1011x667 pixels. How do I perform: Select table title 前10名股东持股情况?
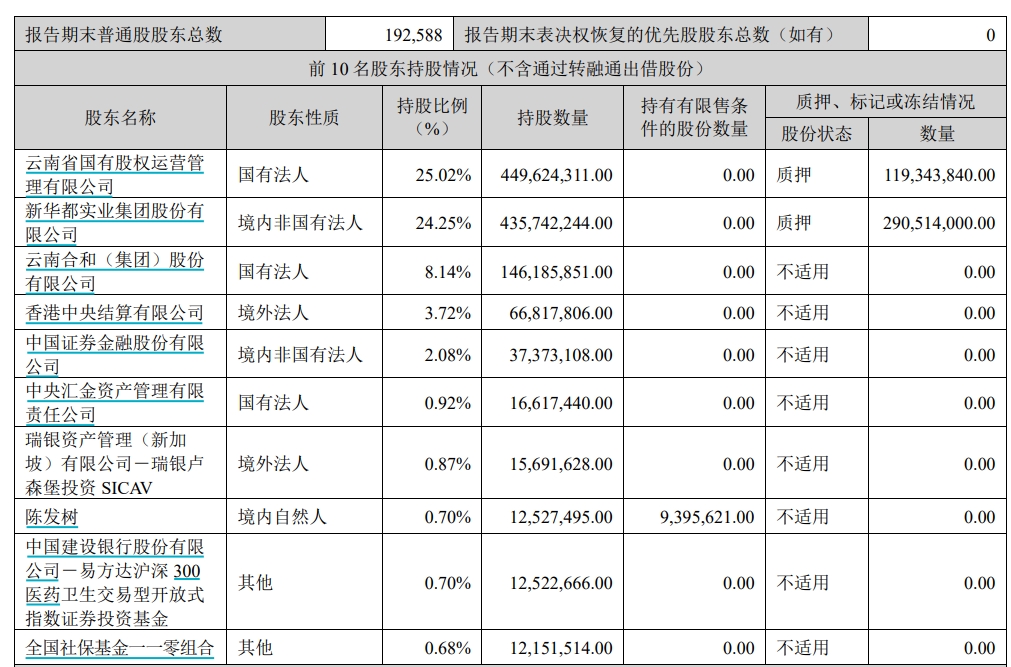pos(509,68)
